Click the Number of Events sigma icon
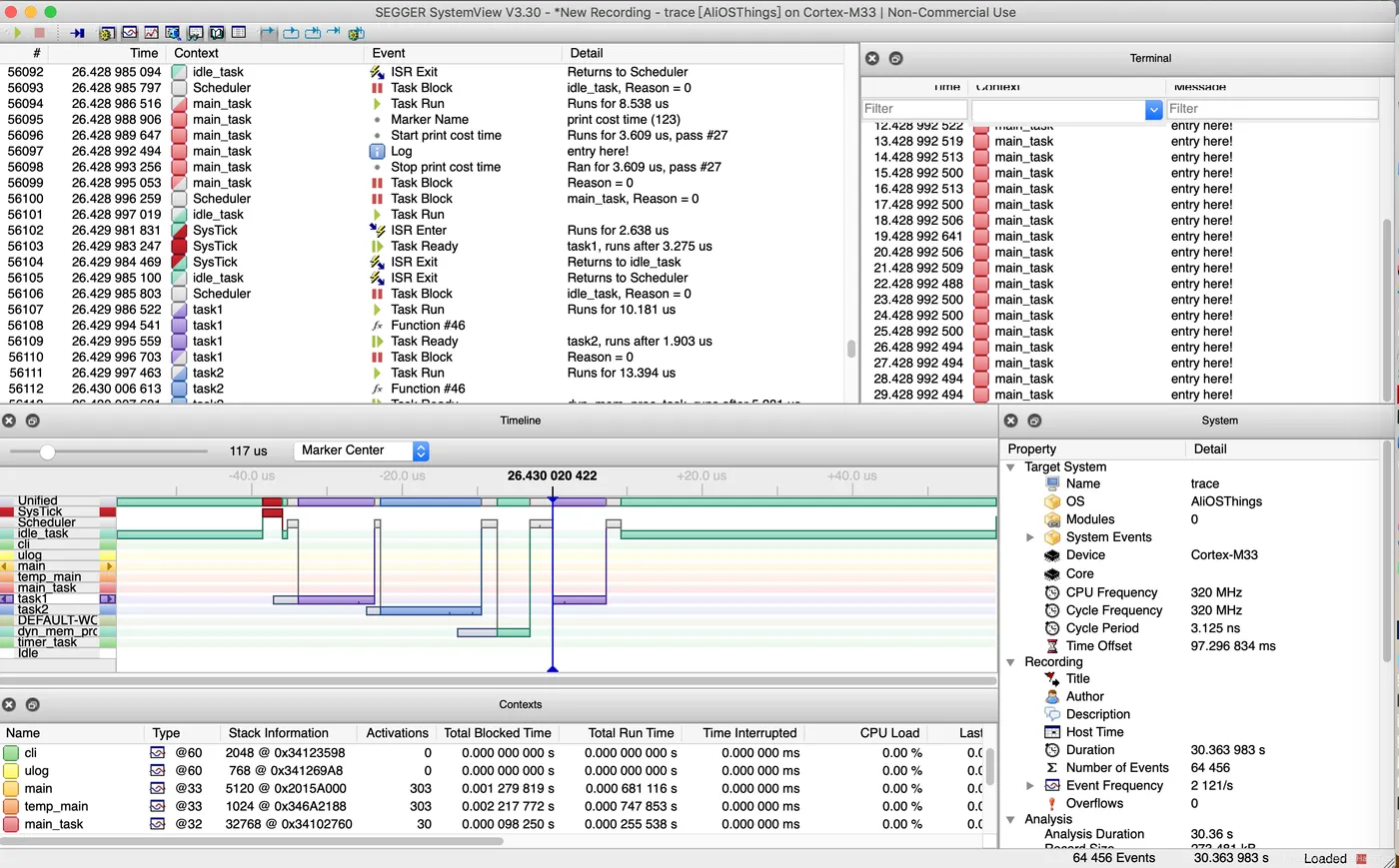 click(1052, 768)
